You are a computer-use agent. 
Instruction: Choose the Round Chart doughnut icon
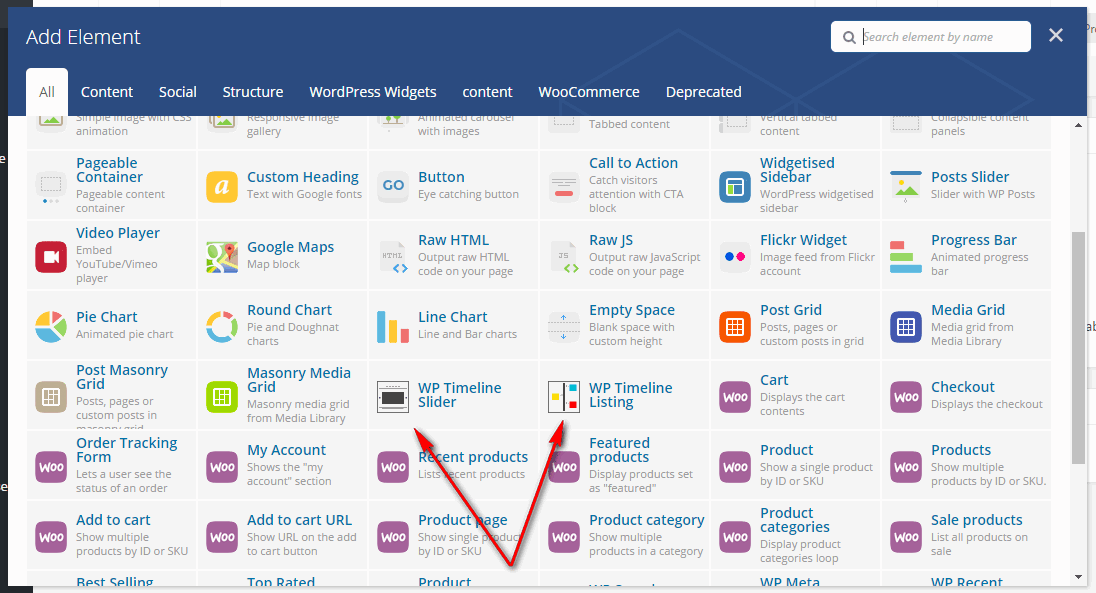(222, 326)
